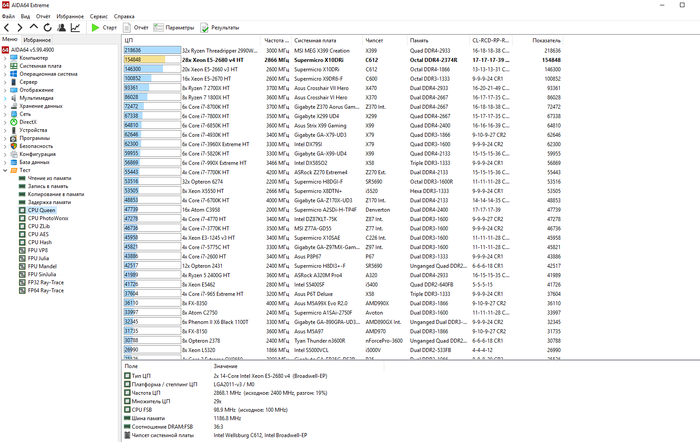Open the user/report wizard toolbar icon

(x=62, y=28)
